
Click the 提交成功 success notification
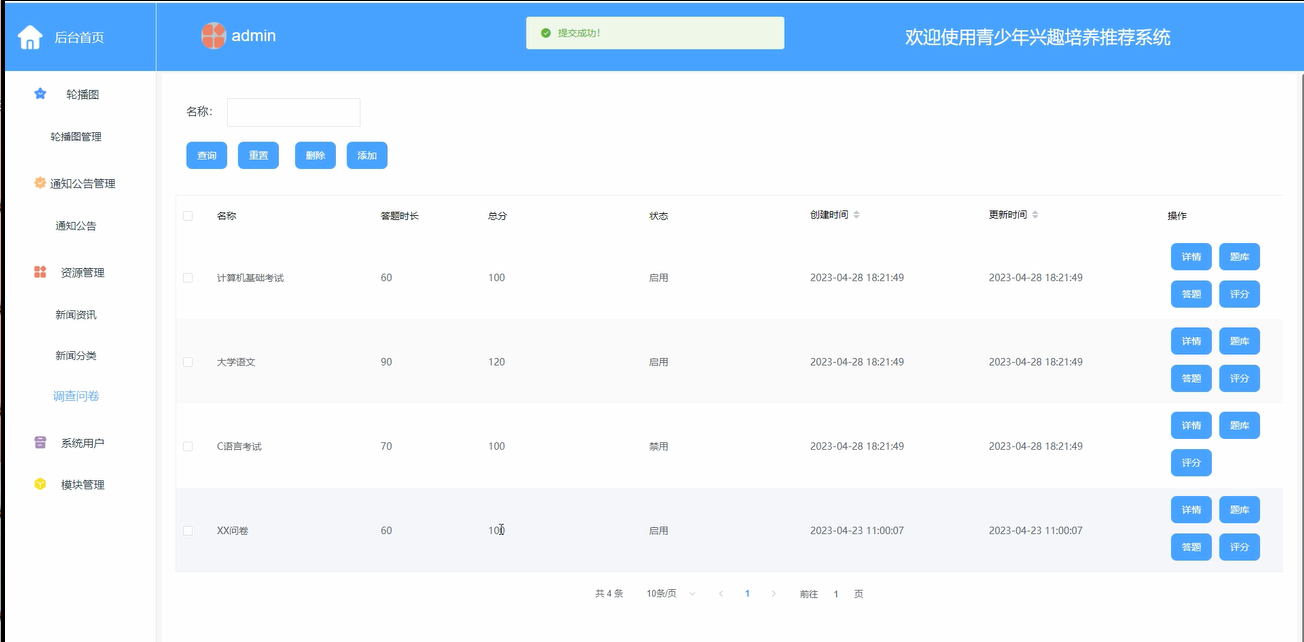[655, 33]
